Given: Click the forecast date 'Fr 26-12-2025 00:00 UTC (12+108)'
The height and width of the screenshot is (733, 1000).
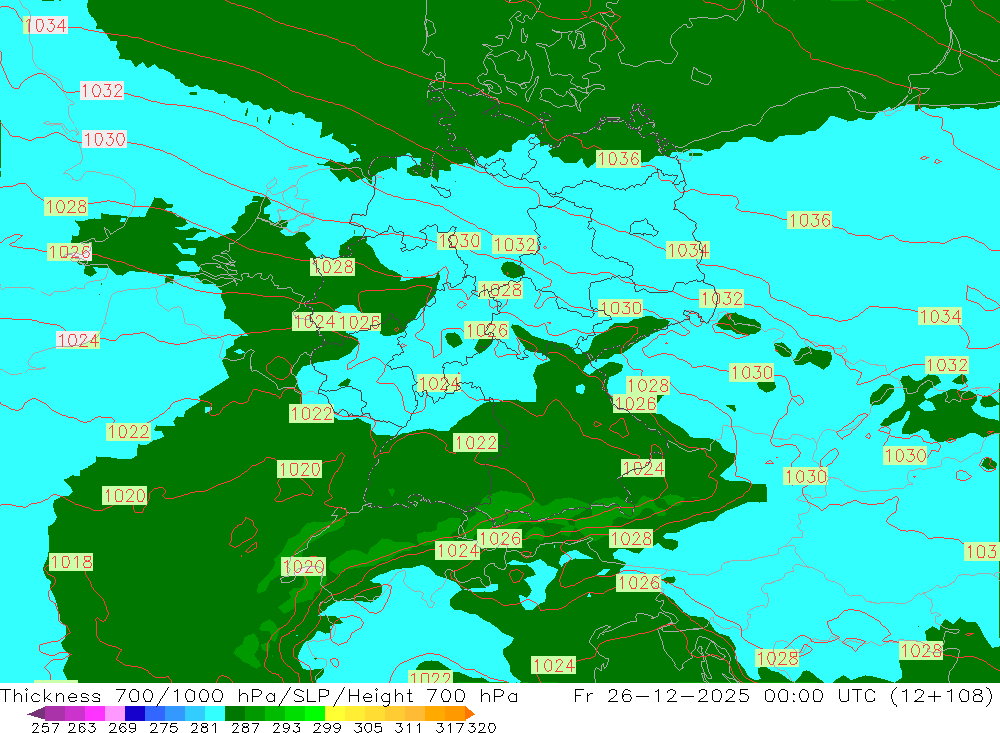Looking at the screenshot, I should 783,695.
